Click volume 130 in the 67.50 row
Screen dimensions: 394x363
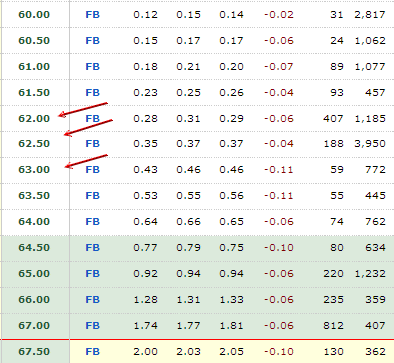click(x=333, y=352)
